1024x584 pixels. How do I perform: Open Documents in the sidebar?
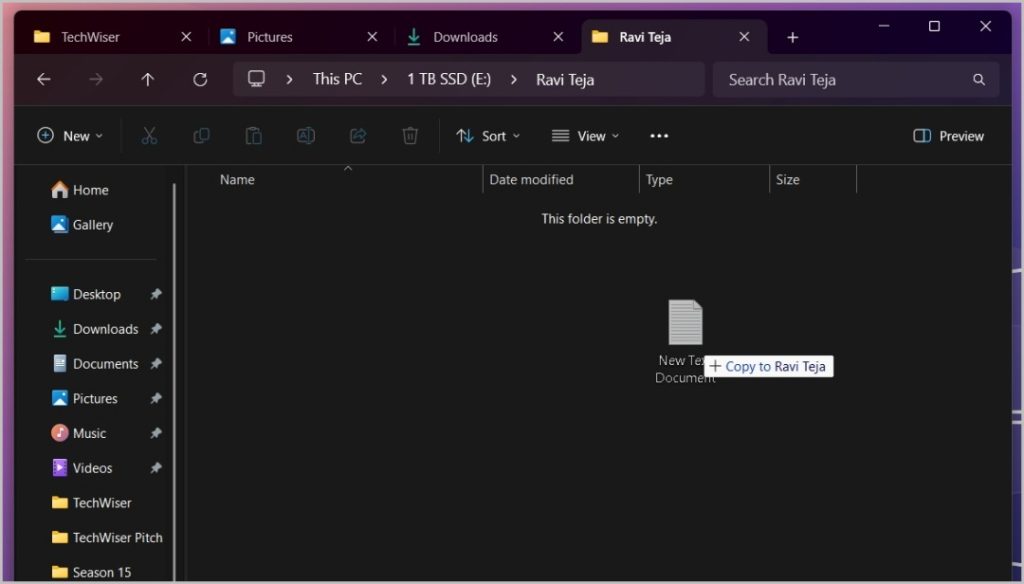[95, 364]
